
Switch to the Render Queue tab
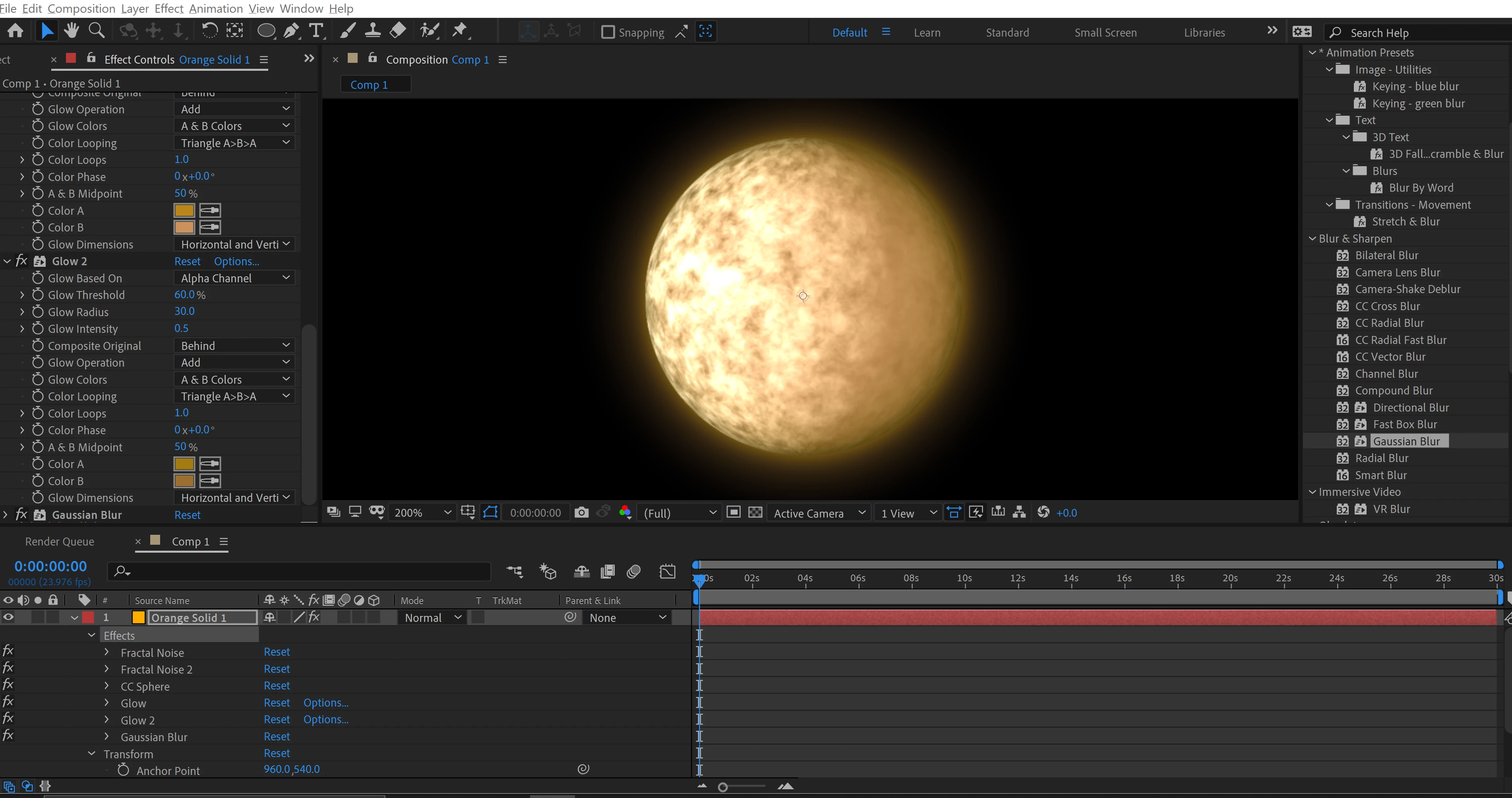click(x=59, y=542)
